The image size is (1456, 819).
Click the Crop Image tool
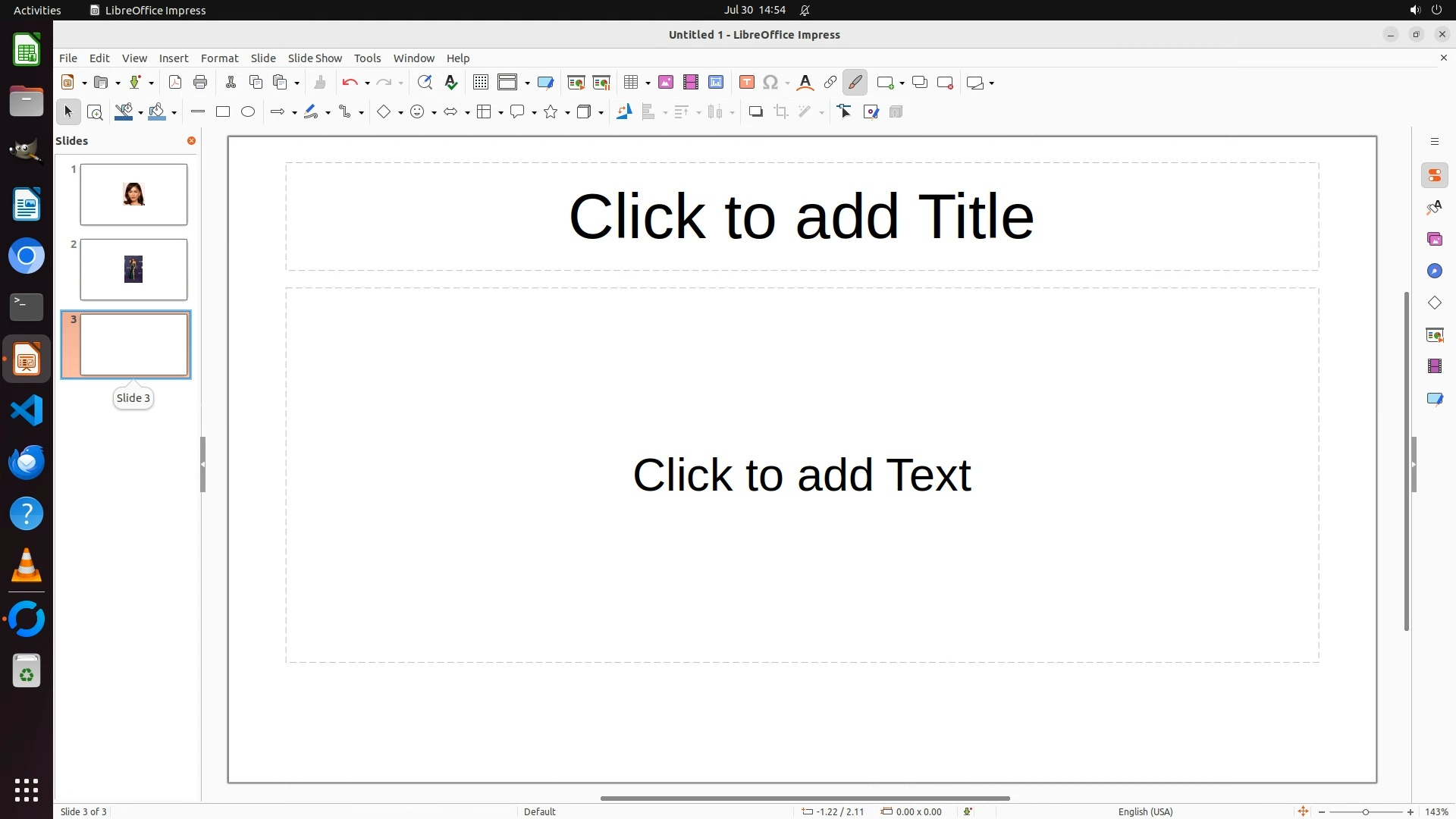coord(781,112)
